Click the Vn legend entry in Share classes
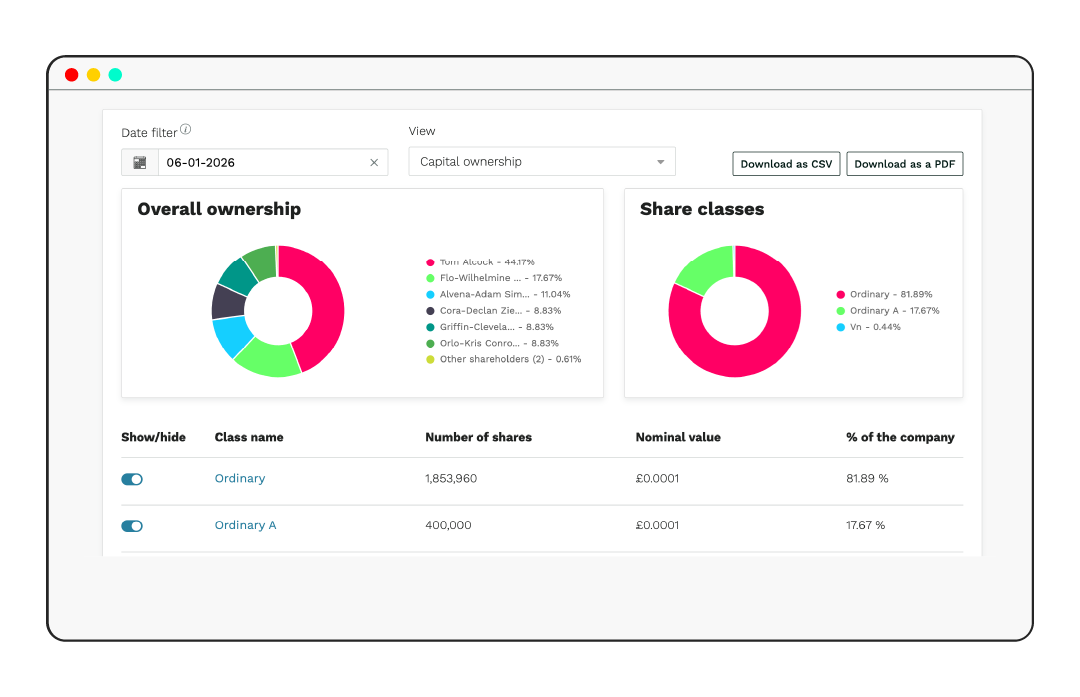The height and width of the screenshot is (697, 1080). (x=862, y=327)
